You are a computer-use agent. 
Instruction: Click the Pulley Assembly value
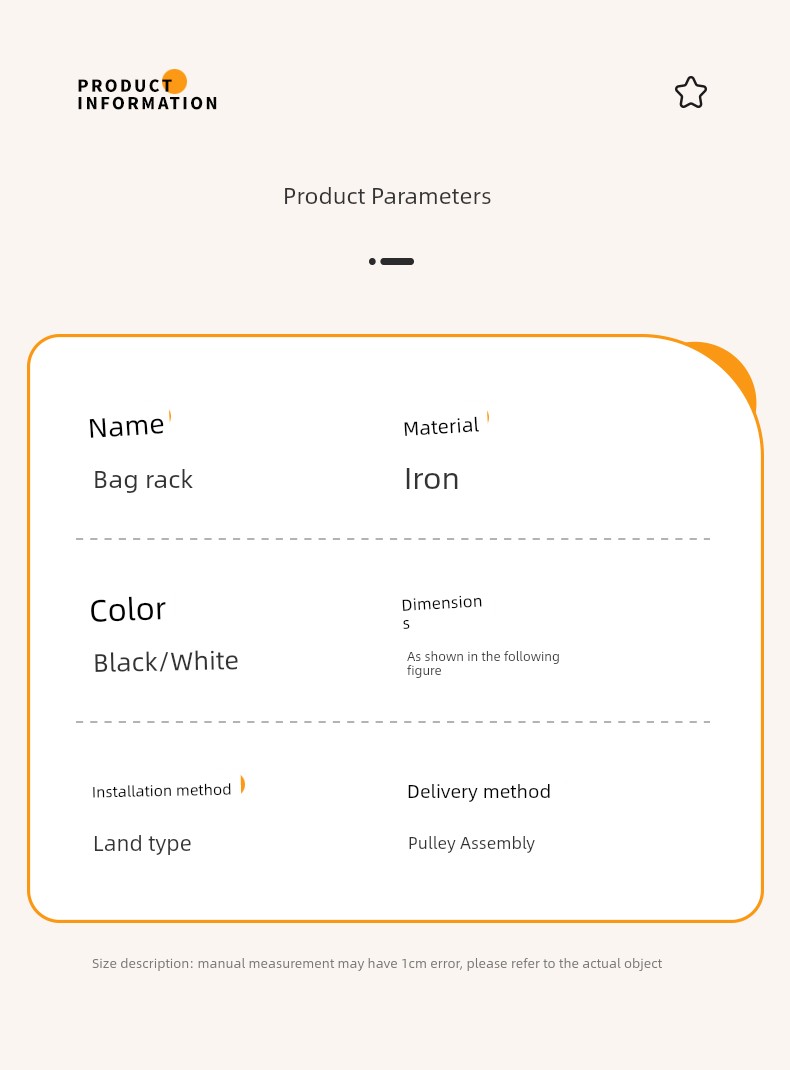471,843
